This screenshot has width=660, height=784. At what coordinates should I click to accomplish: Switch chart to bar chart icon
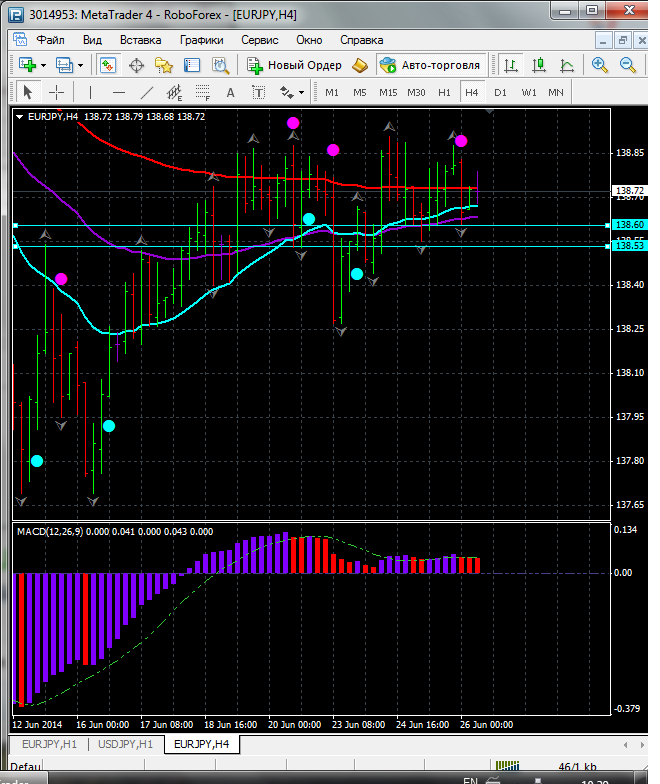click(510, 65)
